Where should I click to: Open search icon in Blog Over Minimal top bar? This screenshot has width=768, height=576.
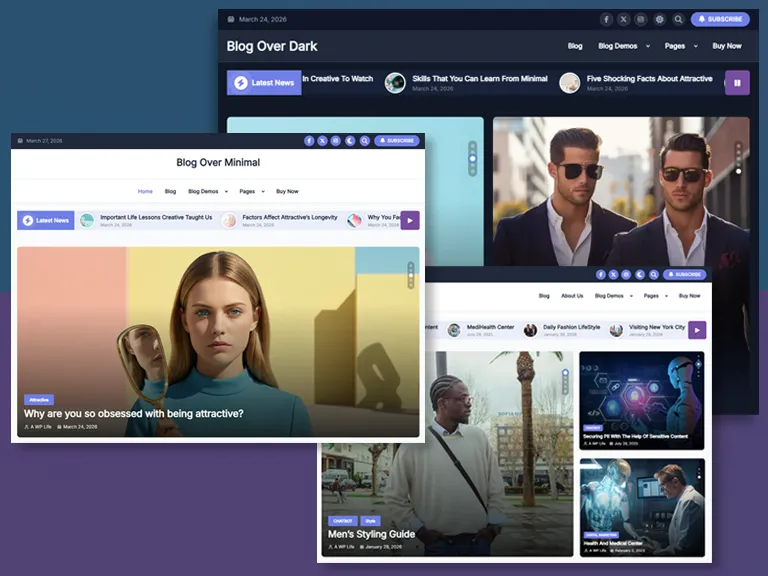[364, 141]
